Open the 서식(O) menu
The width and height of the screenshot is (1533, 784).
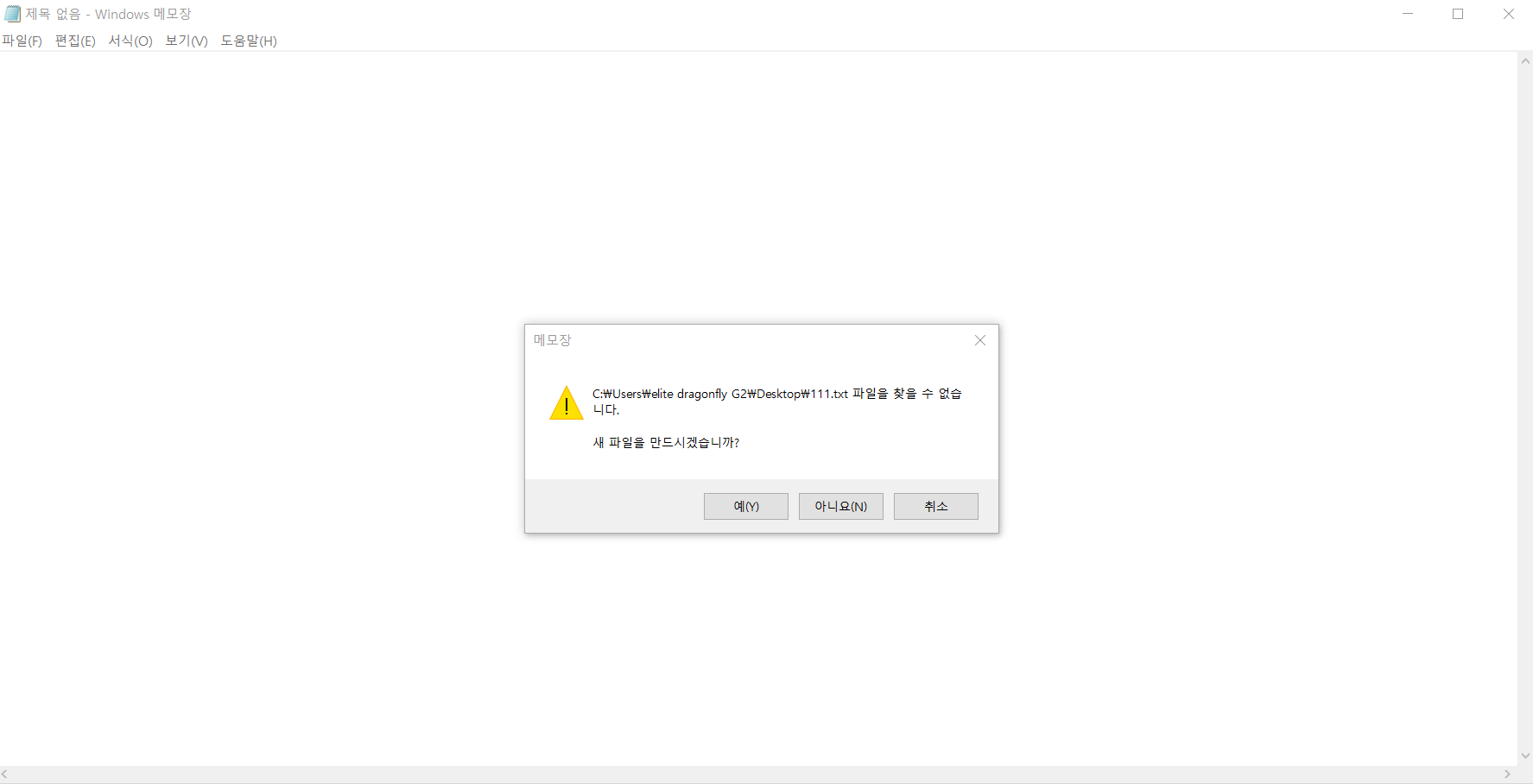click(x=130, y=41)
